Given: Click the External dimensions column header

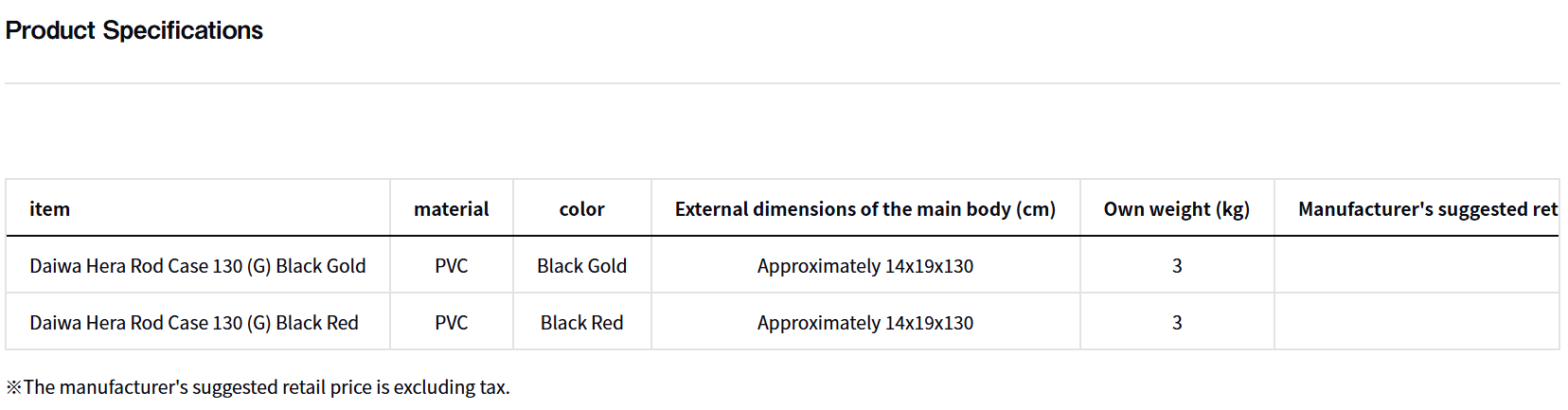Looking at the screenshot, I should (864, 209).
